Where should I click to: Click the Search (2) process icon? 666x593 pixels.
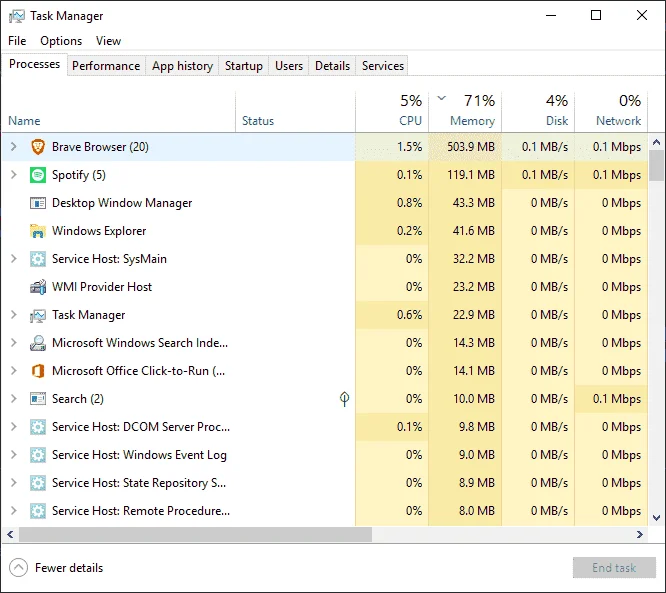pyautogui.click(x=38, y=399)
